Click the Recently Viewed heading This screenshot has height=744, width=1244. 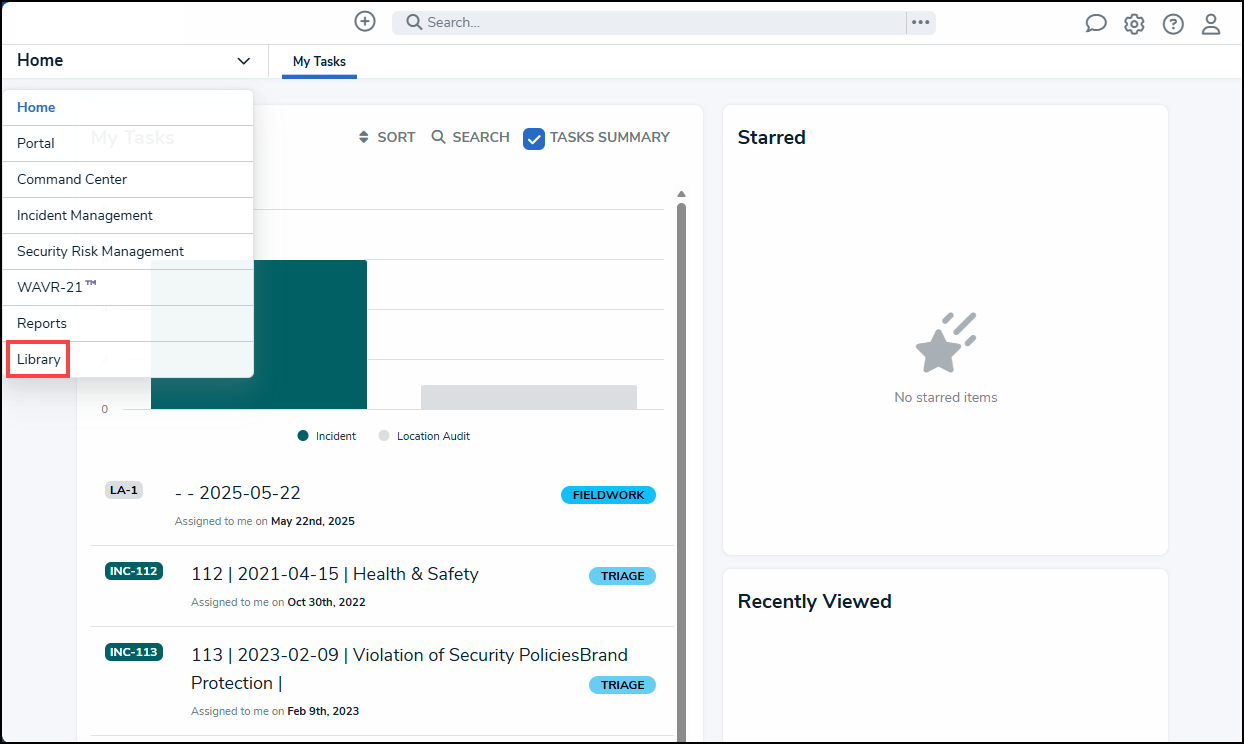814,601
